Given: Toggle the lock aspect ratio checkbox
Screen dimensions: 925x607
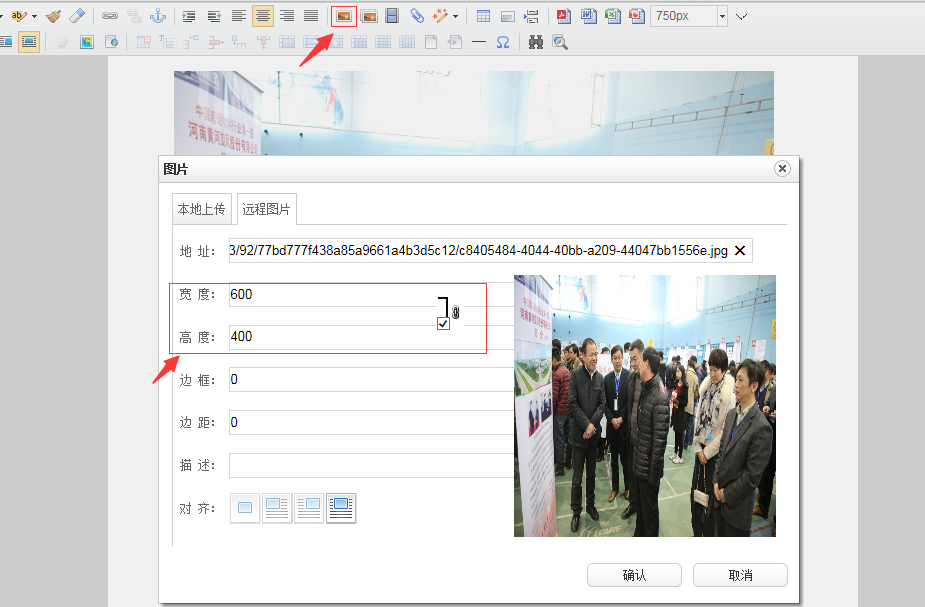Looking at the screenshot, I should 443,323.
